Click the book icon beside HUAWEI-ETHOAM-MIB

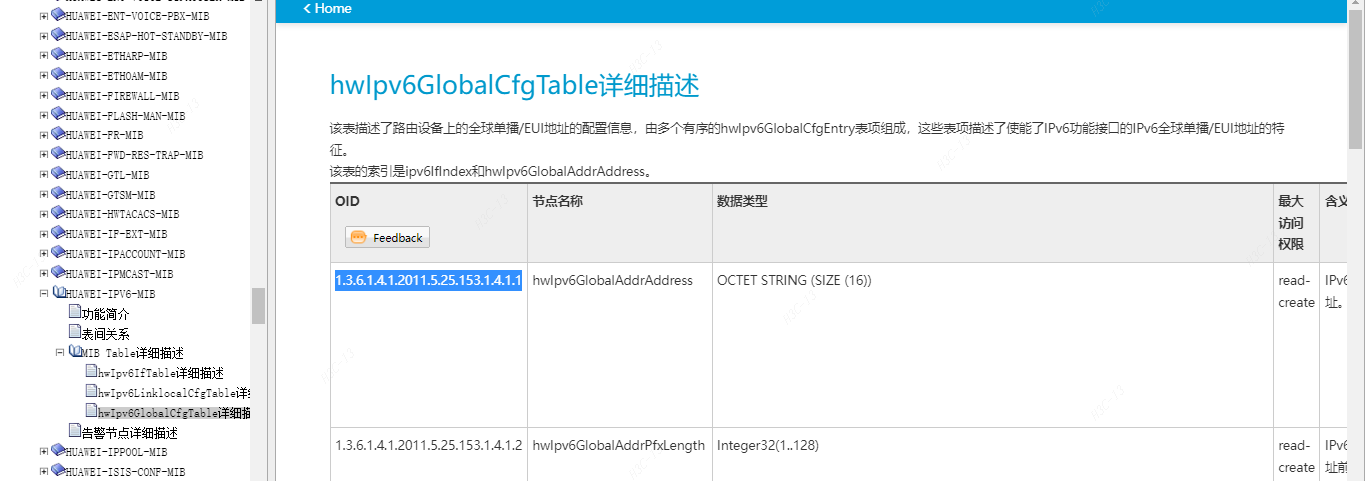point(58,75)
